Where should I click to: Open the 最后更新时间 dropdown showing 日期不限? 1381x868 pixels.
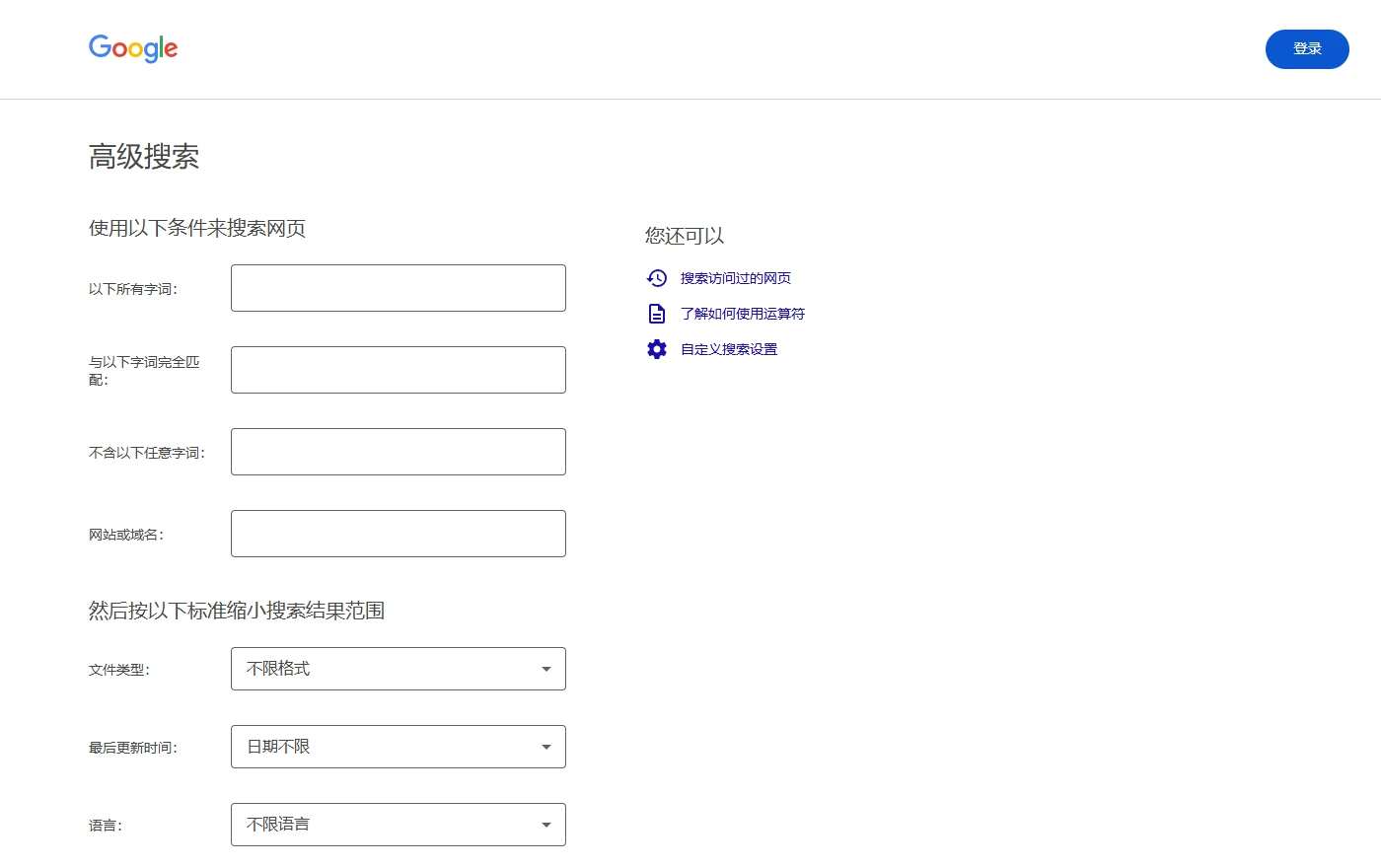[x=399, y=747]
